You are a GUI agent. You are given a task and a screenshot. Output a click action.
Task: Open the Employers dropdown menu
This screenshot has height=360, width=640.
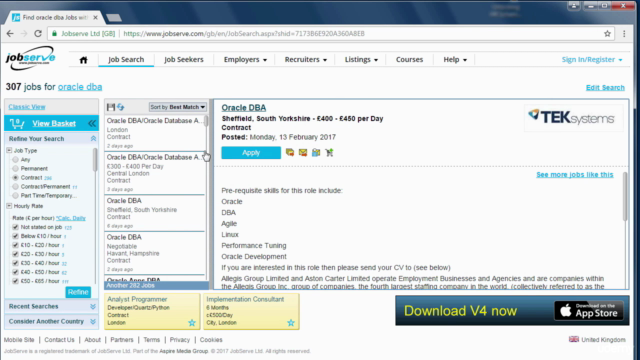[x=245, y=60]
